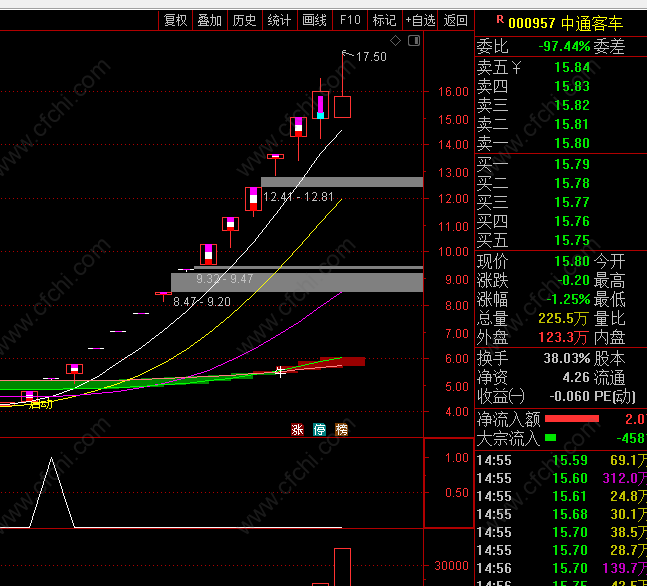The width and height of the screenshot is (647, 586).
Task: Click the diamond icon above chart
Action: (x=395, y=40)
